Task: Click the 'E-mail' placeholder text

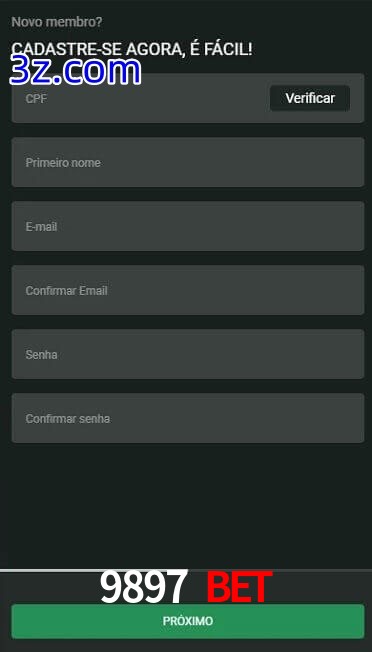Action: (41, 227)
